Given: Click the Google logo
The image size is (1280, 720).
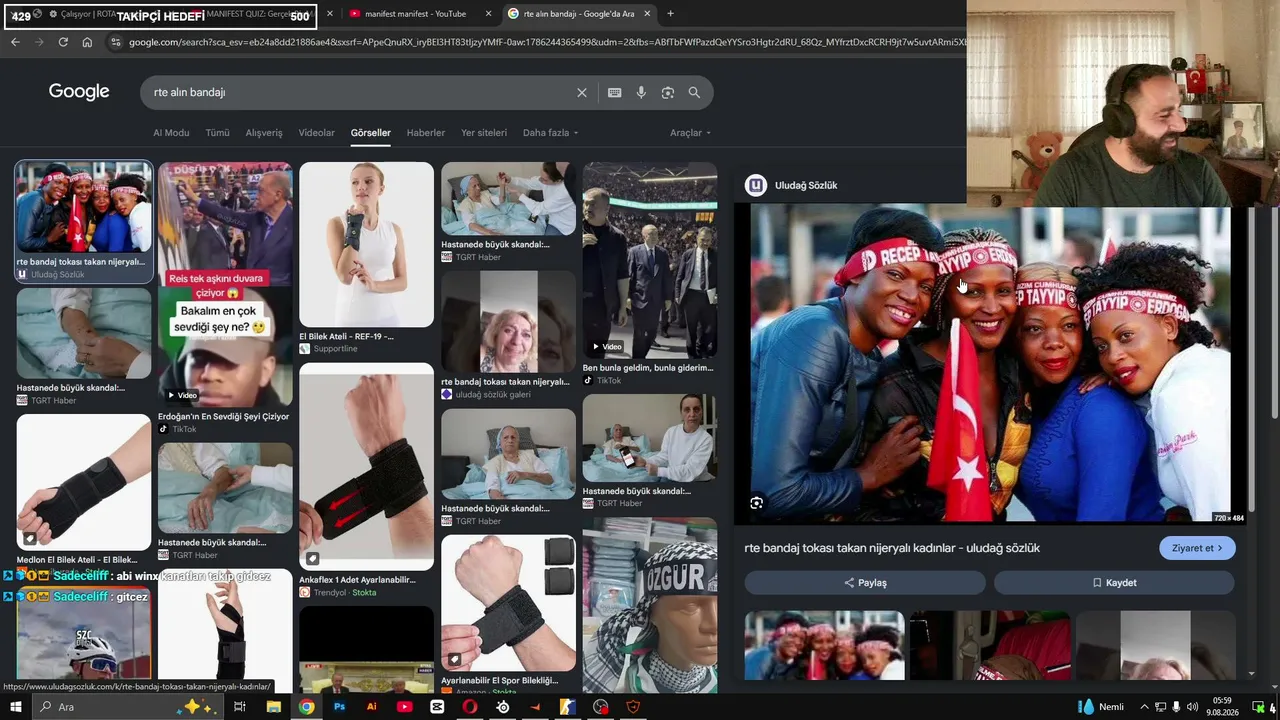Looking at the screenshot, I should point(79,92).
